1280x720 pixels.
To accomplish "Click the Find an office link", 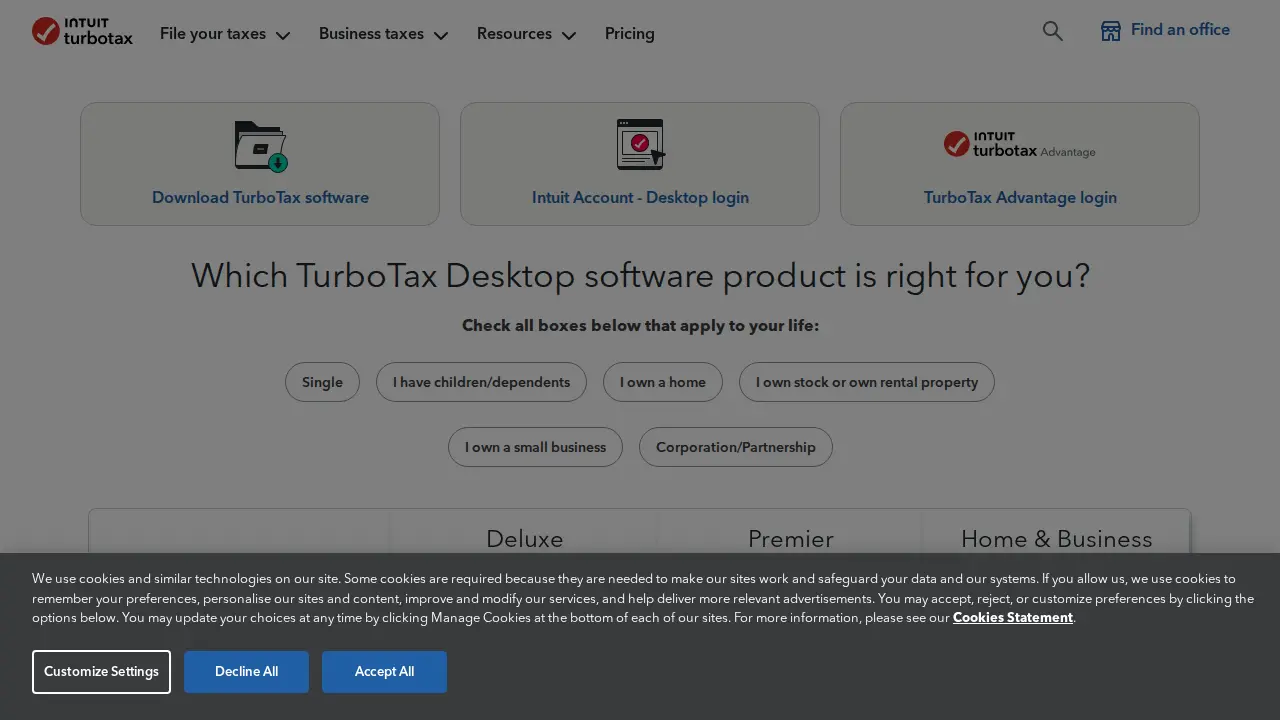I will [1180, 30].
